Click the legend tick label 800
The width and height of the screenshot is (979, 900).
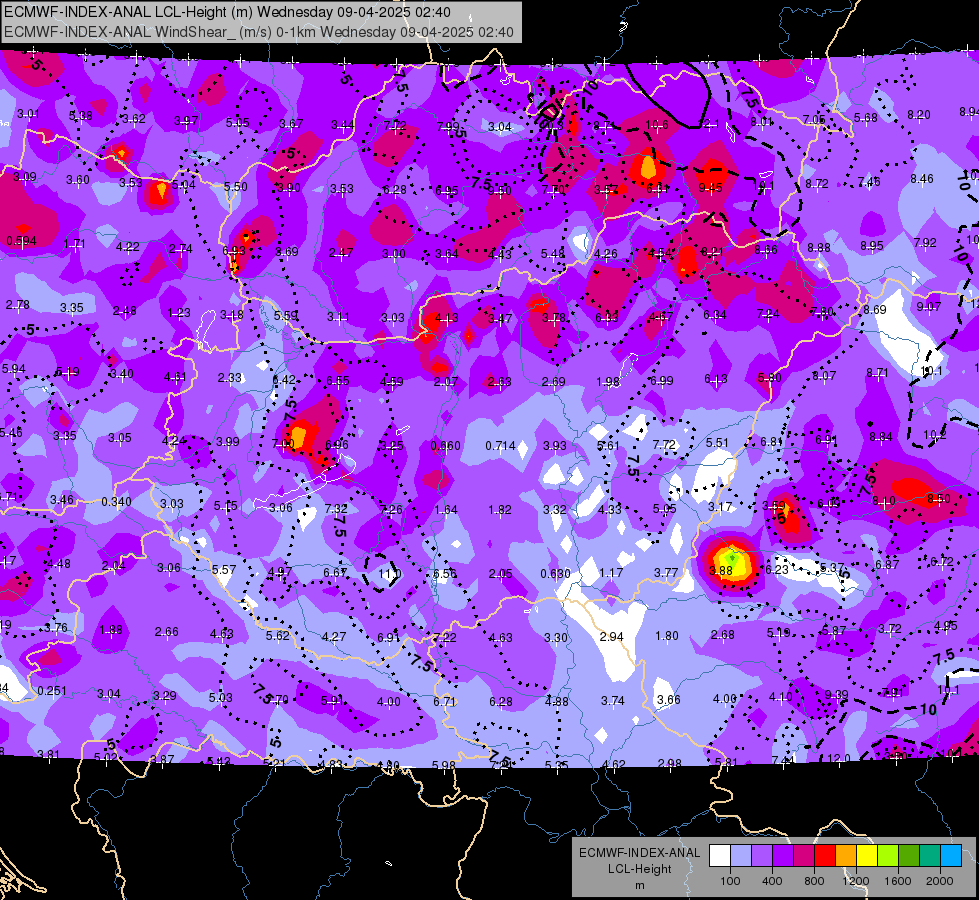pyautogui.click(x=814, y=881)
